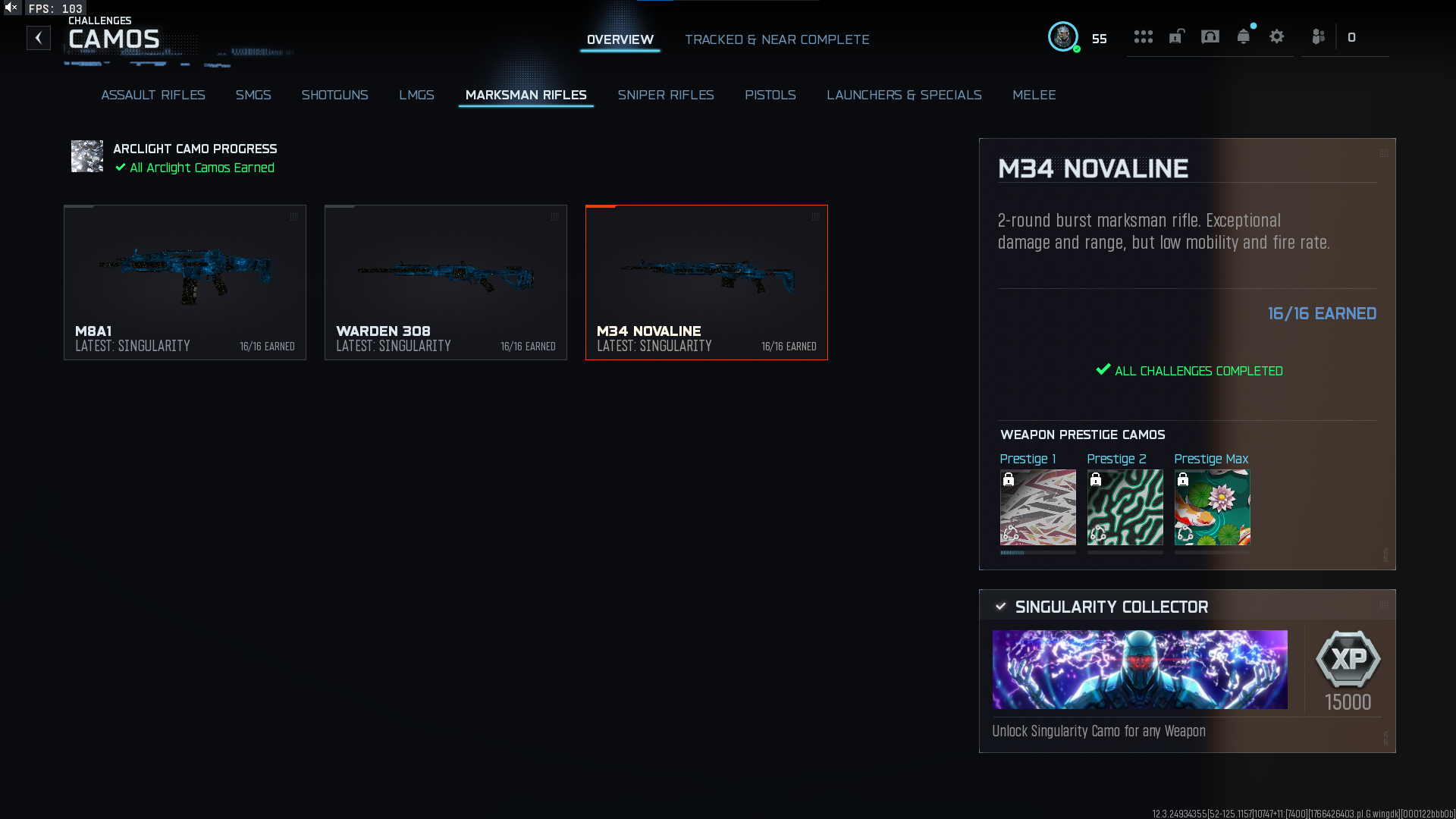The image size is (1456, 819).
Task: Click the Arclight camo progress swatch
Action: click(87, 156)
